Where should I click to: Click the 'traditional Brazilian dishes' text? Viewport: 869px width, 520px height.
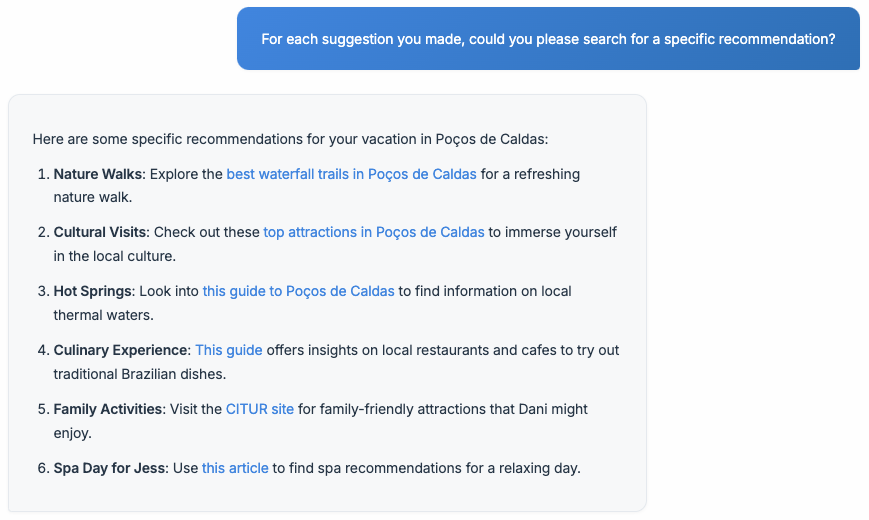click(140, 374)
